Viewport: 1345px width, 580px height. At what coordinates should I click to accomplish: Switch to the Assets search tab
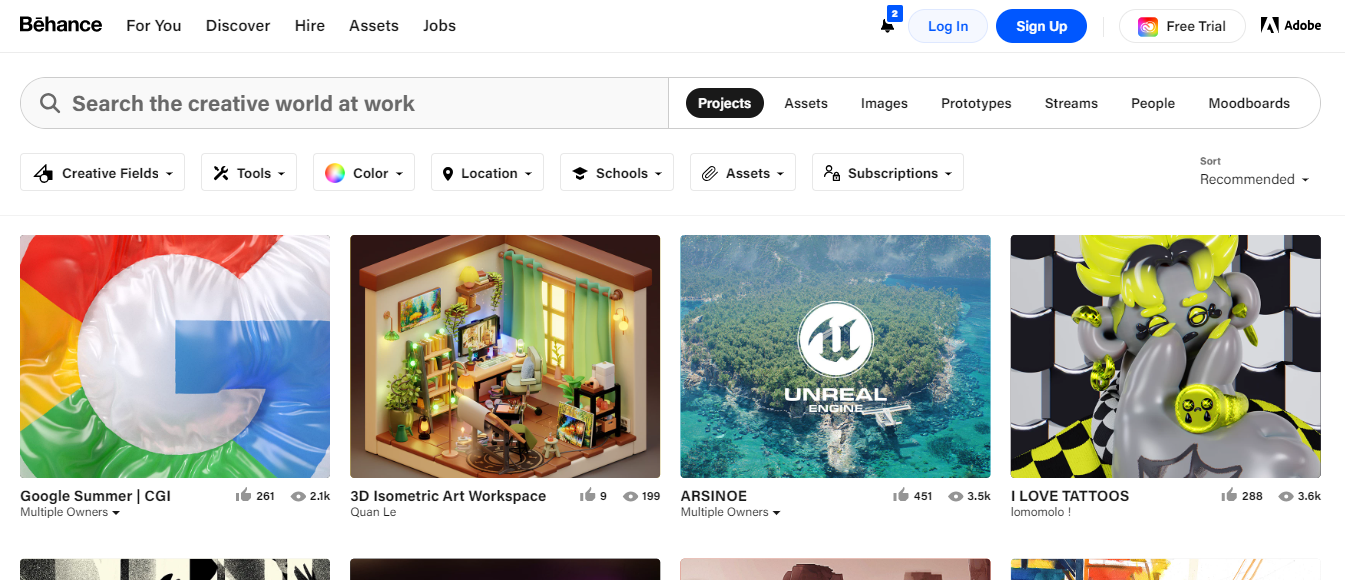pyautogui.click(x=806, y=103)
